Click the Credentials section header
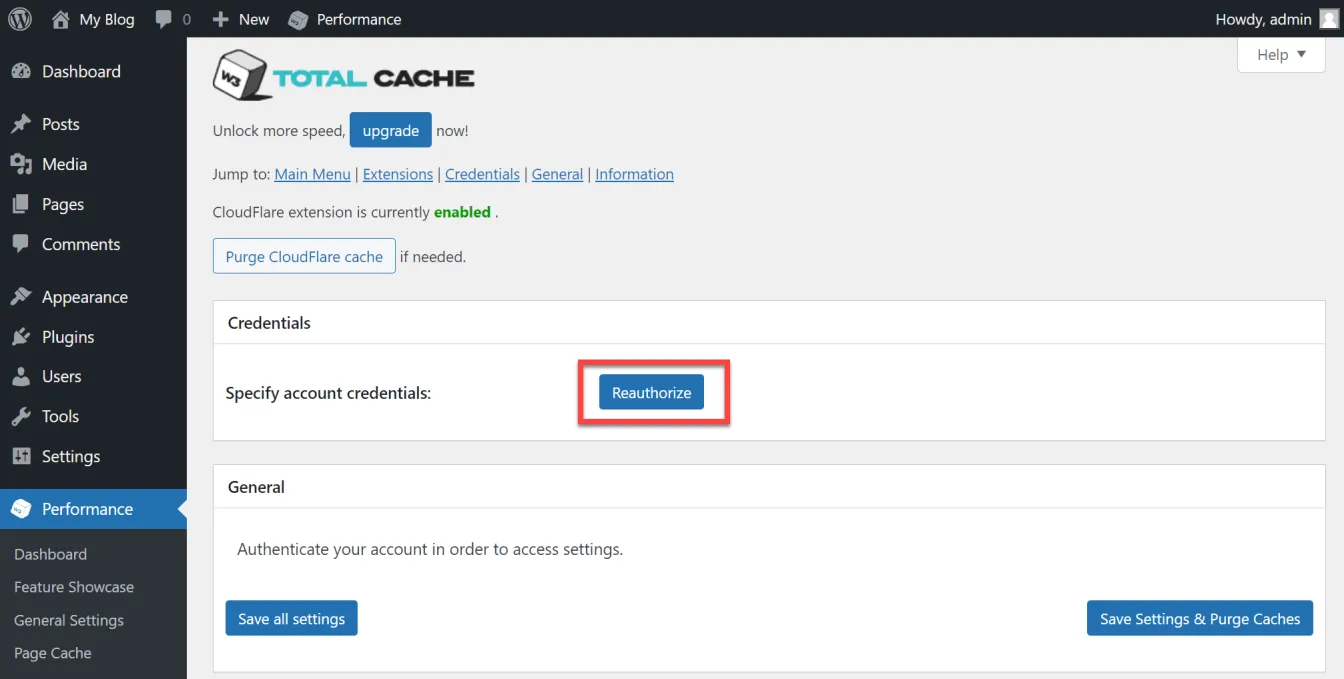1344x679 pixels. pos(269,323)
